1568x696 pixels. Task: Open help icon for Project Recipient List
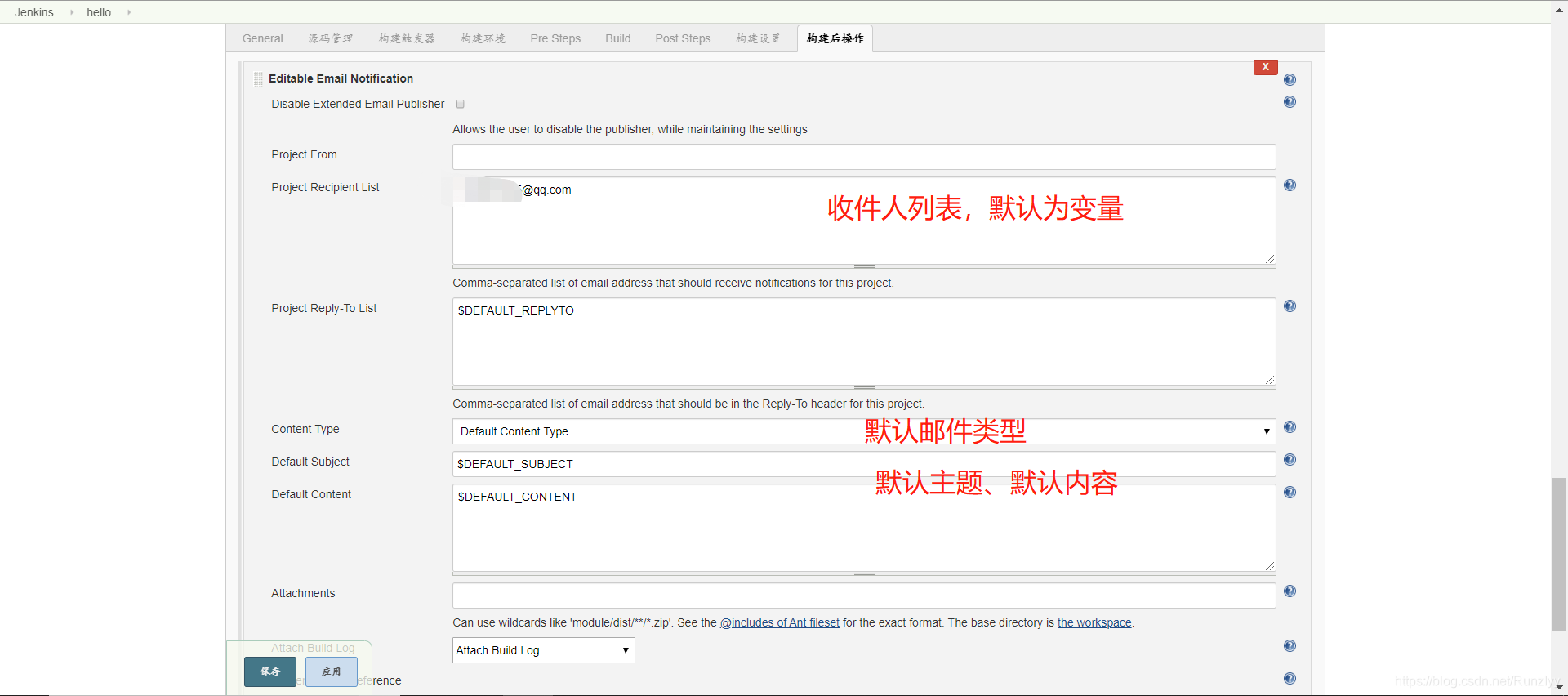pyautogui.click(x=1290, y=185)
